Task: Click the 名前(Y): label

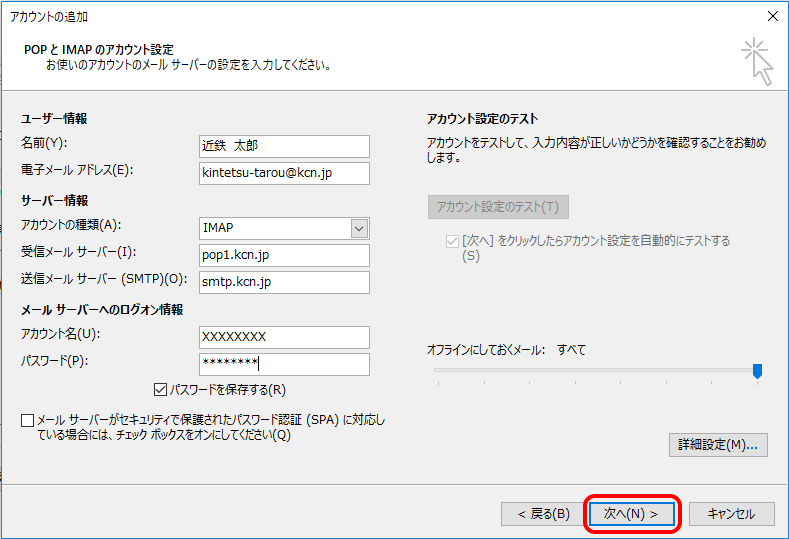Action: pos(44,143)
